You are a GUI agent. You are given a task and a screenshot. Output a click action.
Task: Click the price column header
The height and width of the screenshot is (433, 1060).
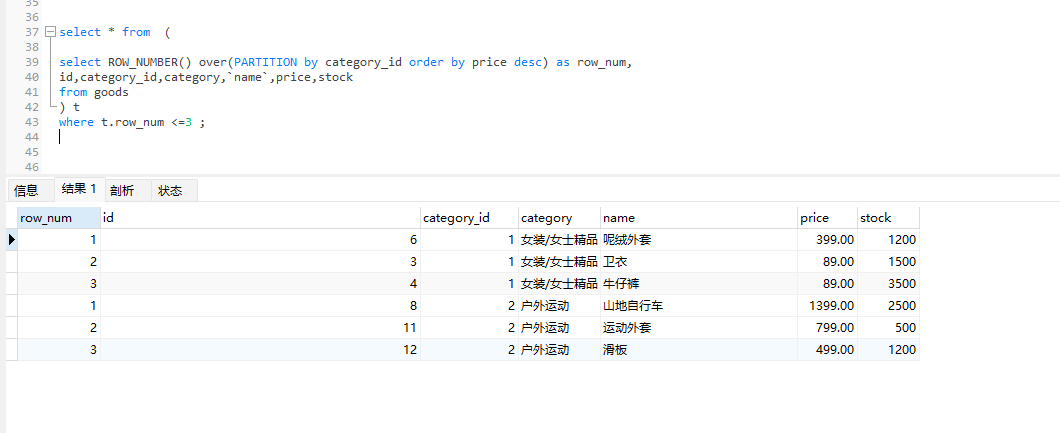827,218
